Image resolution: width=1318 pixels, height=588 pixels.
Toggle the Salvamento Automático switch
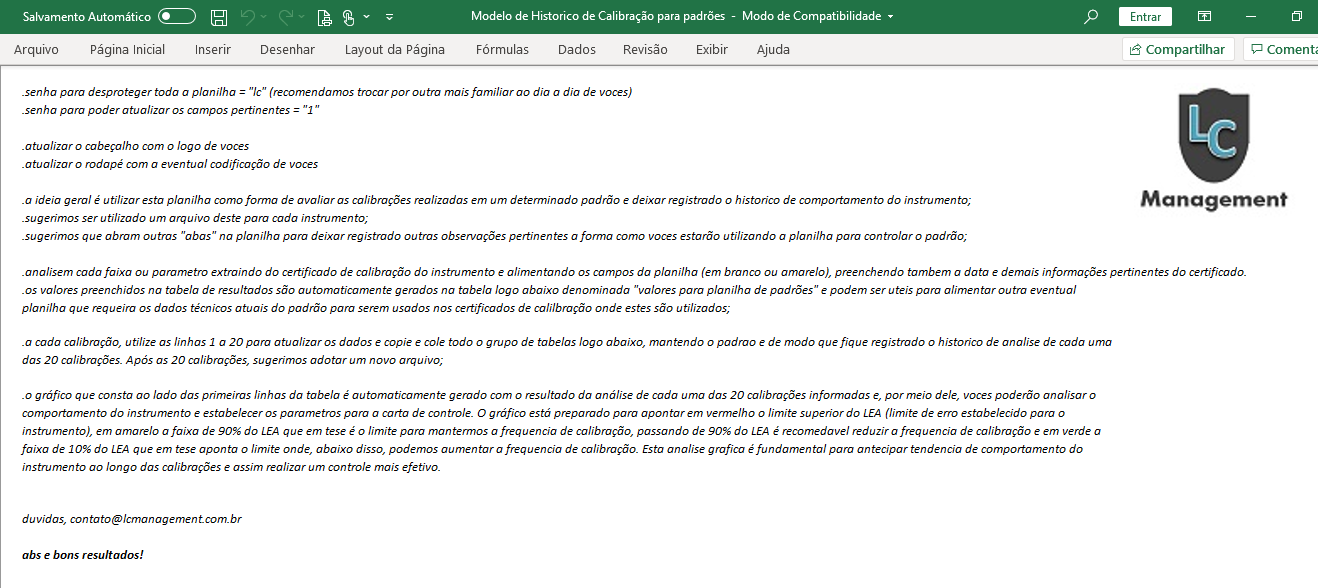[x=177, y=17]
